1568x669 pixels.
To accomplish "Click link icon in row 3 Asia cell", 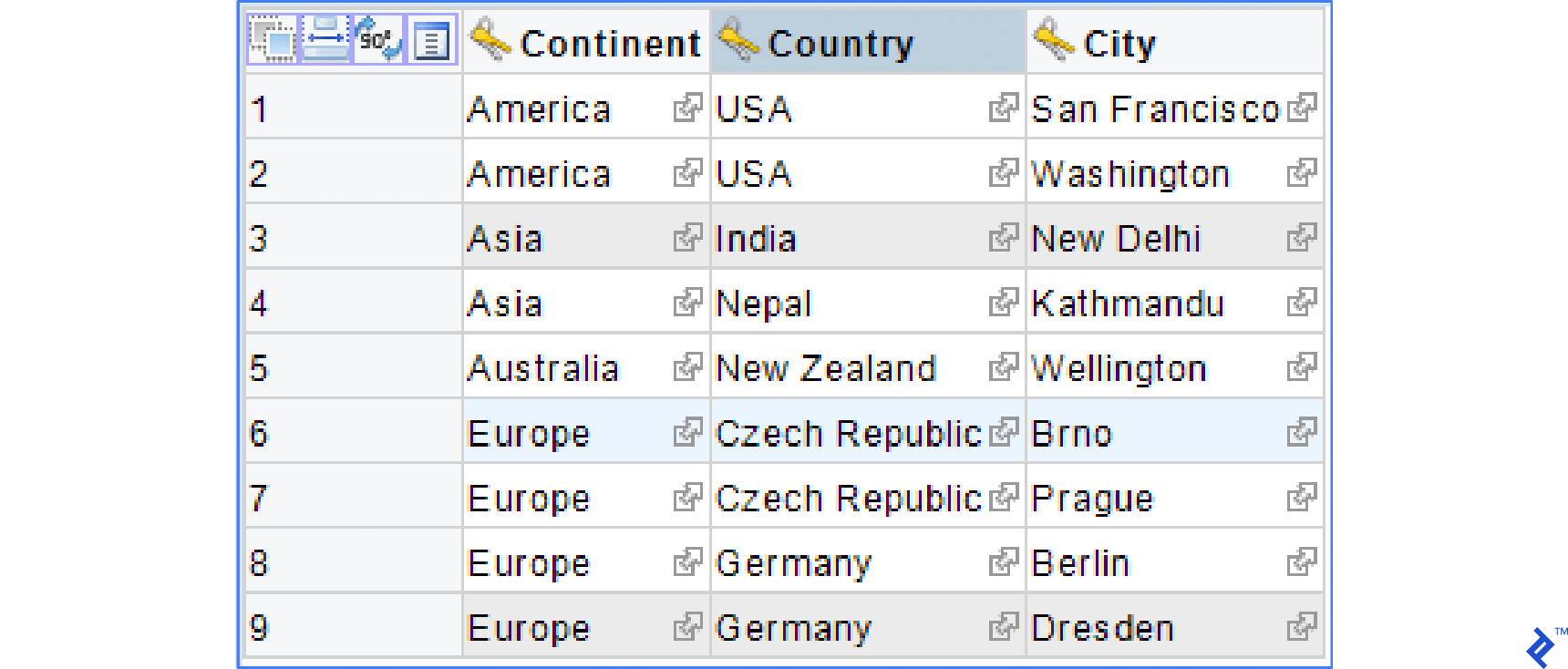I will [x=688, y=237].
